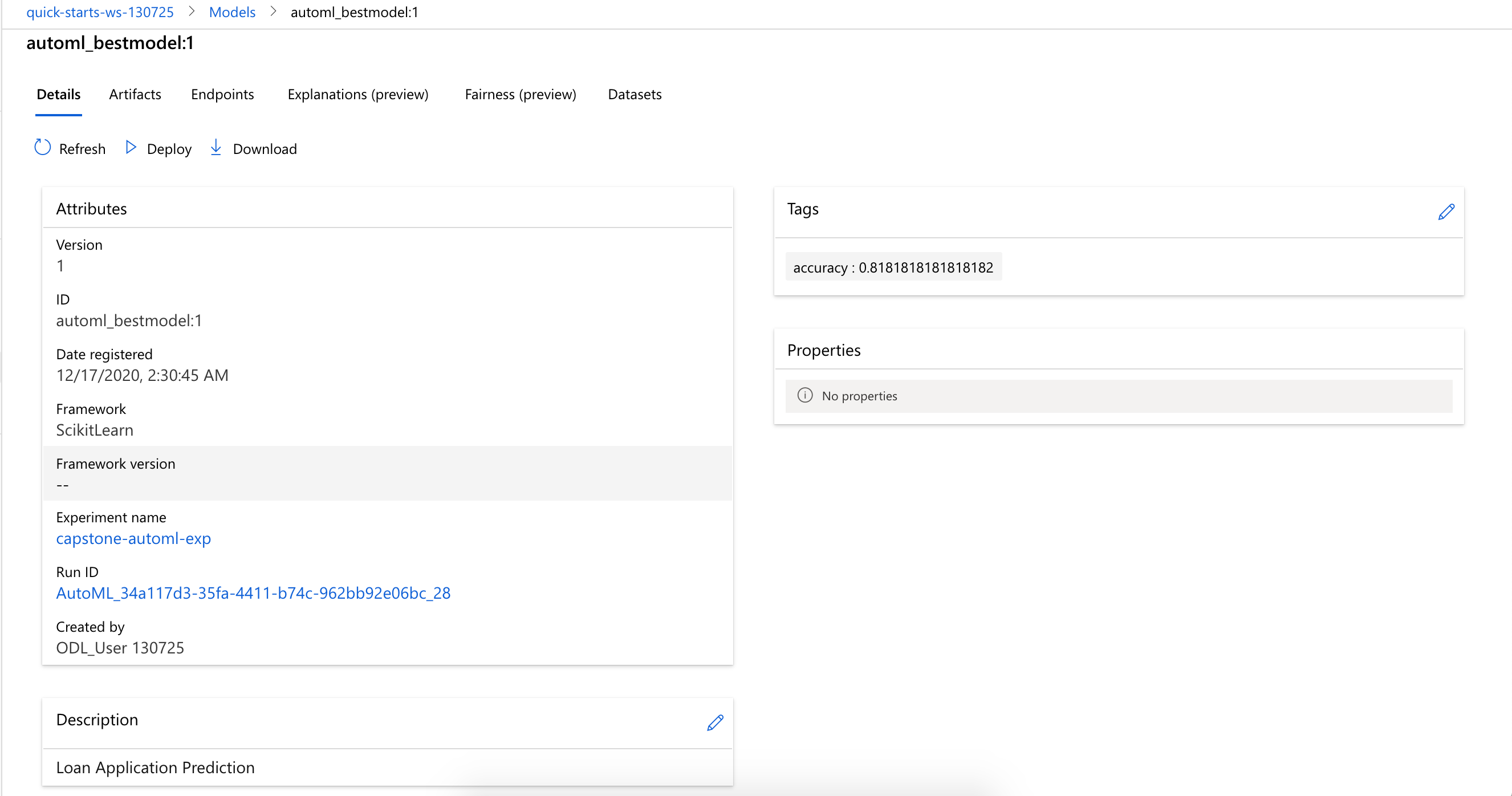Navigate to quick-starts-ws-130725 workspace breadcrumb
Viewport: 1512px width, 796px height.
pos(100,12)
